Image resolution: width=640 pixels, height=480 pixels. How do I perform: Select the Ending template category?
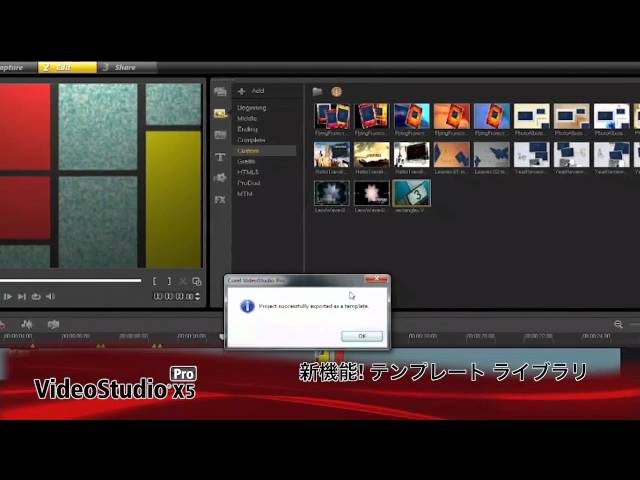[247, 129]
